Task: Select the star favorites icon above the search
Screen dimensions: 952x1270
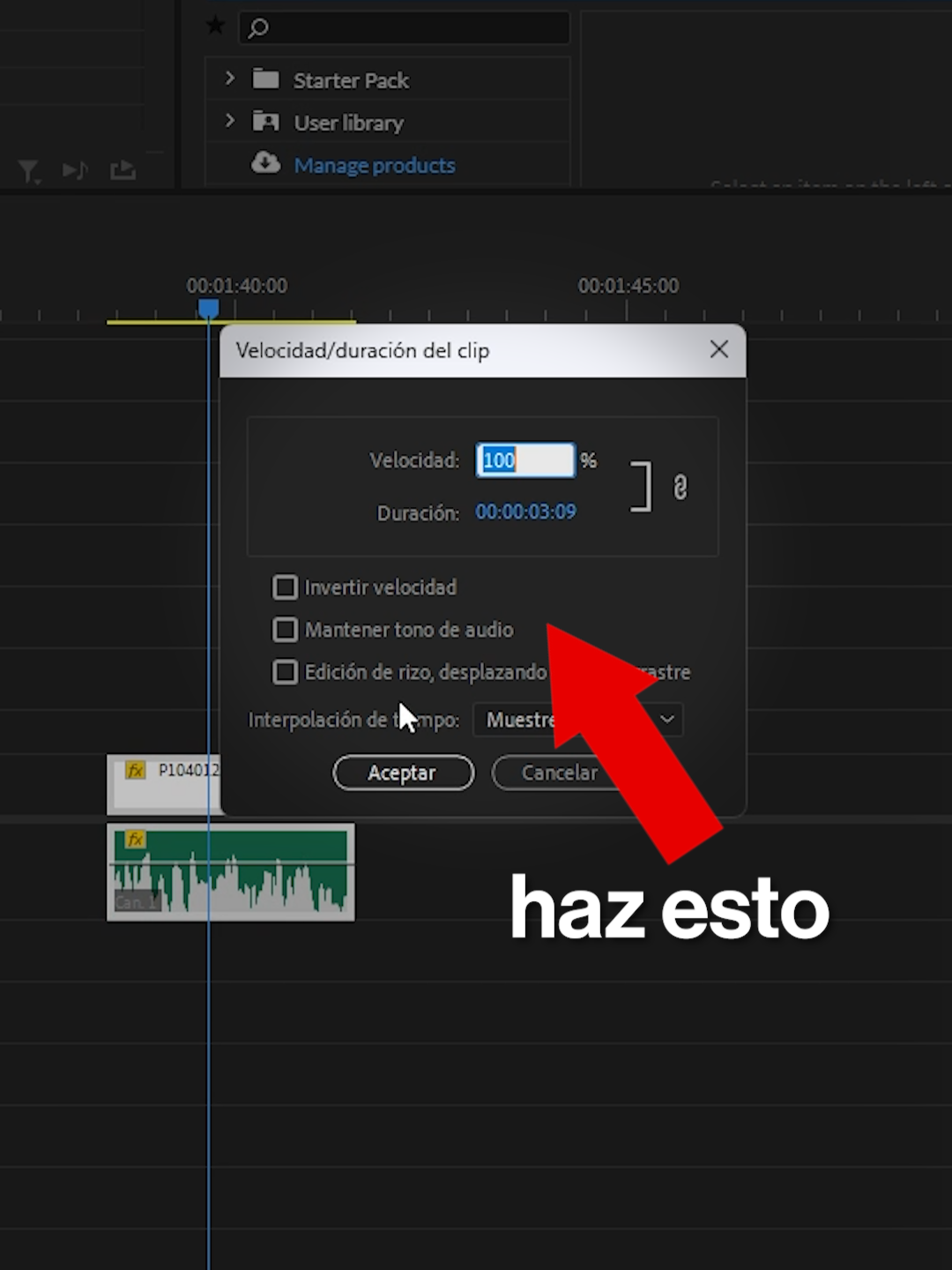Action: click(215, 26)
